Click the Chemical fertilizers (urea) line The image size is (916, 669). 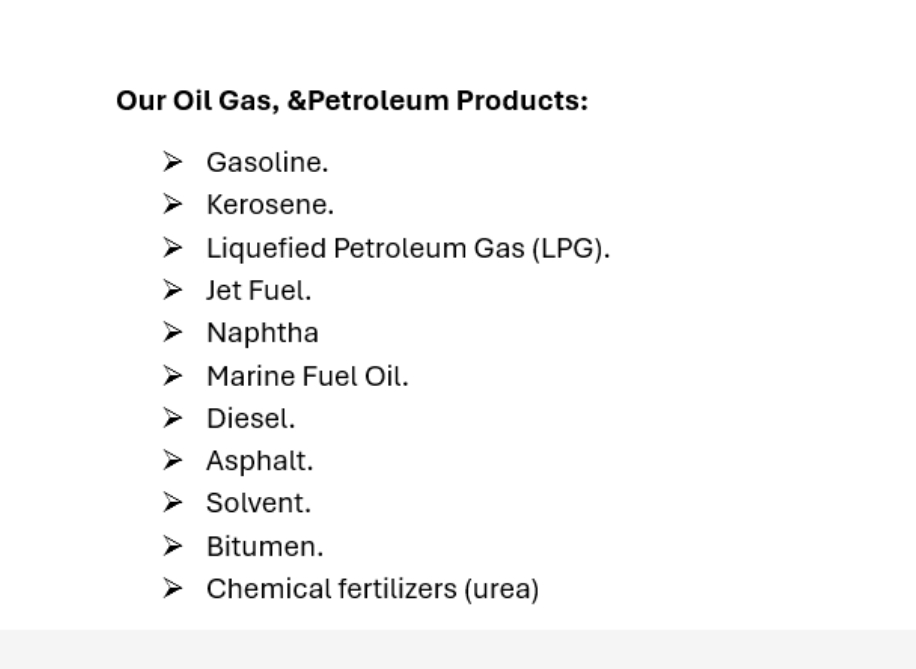coord(372,590)
